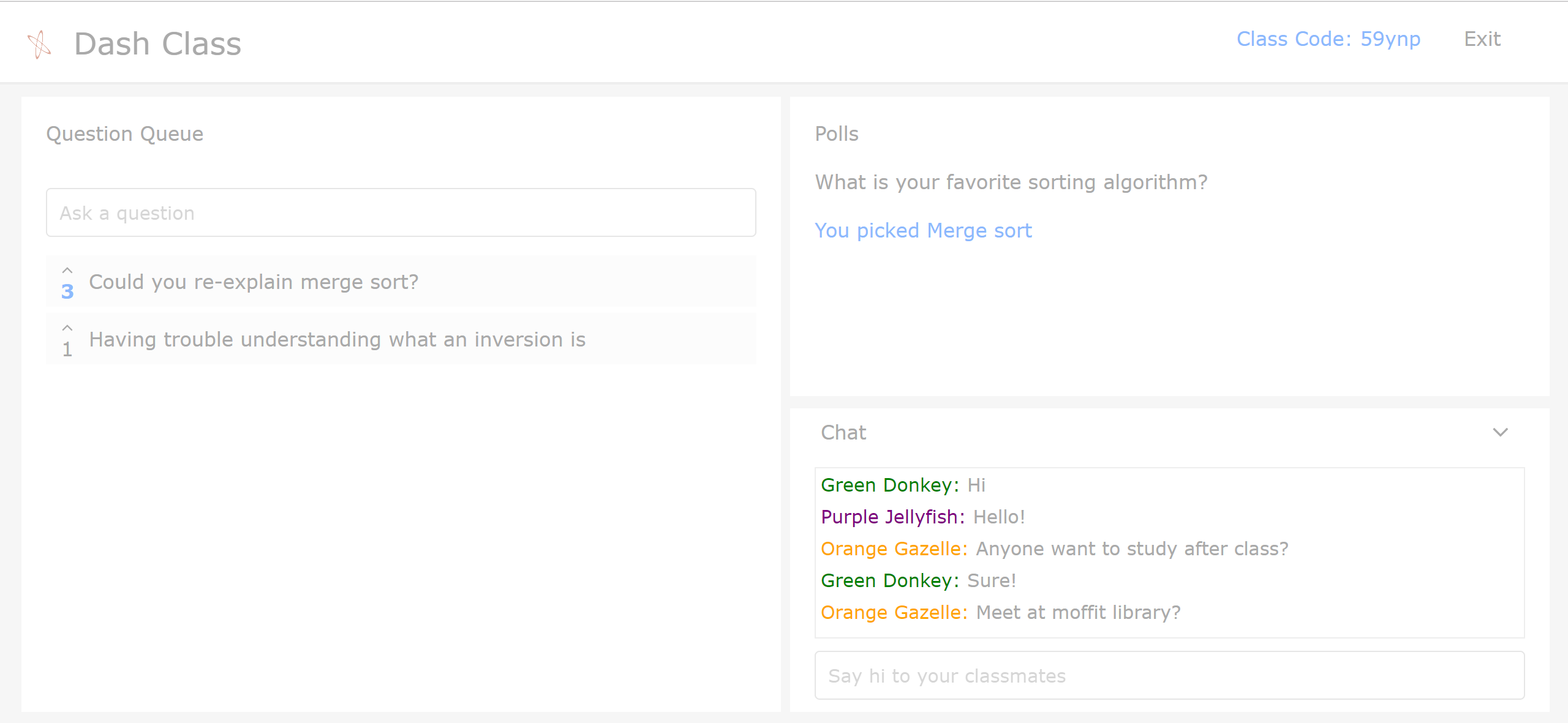Open the 'Having trouble understanding' inversion question
Viewport: 1568px width, 723px height.
coord(337,340)
